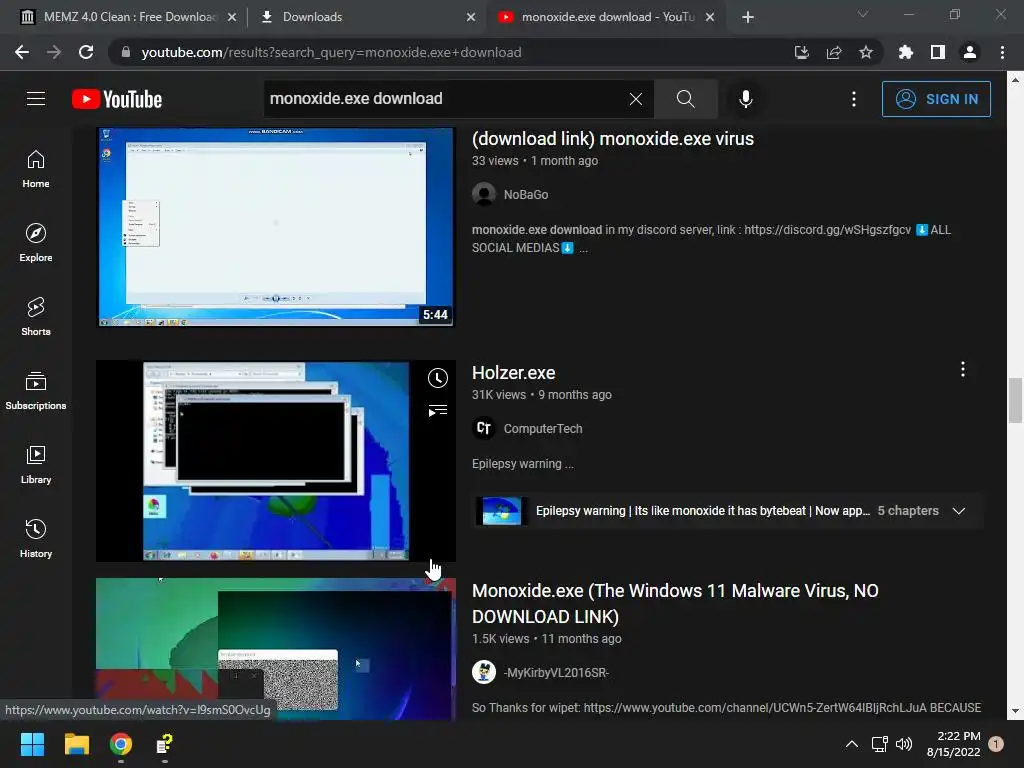Click the address bar URL
Viewport: 1024px width, 768px height.
[331, 52]
